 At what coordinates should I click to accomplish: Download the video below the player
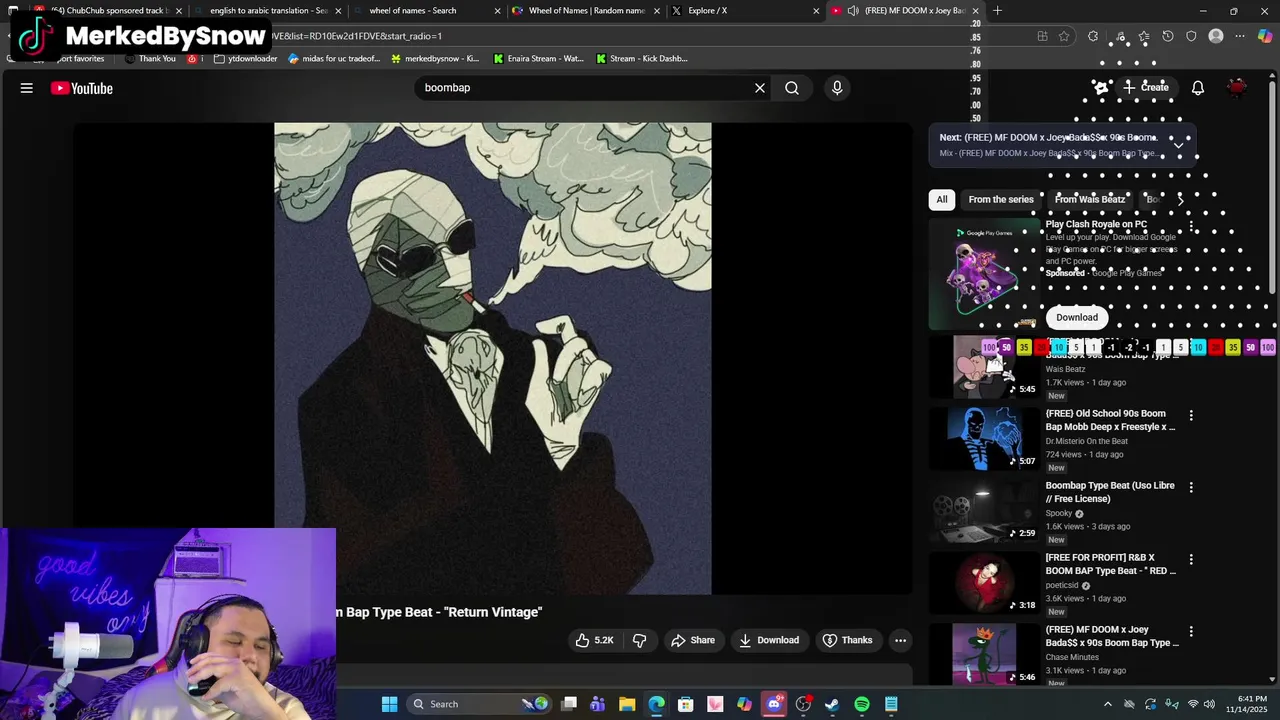pos(769,640)
